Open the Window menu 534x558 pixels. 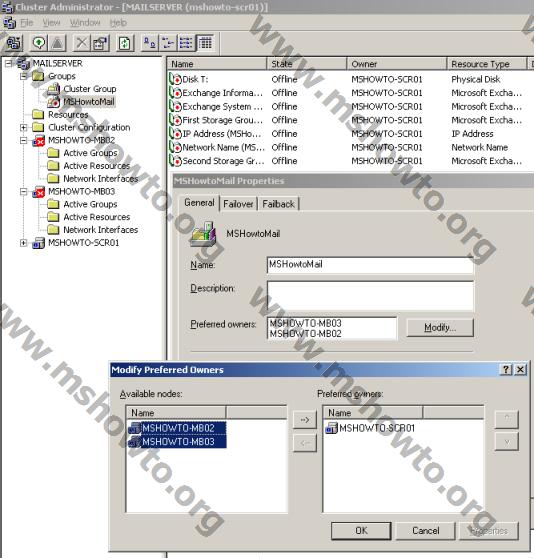tap(85, 23)
